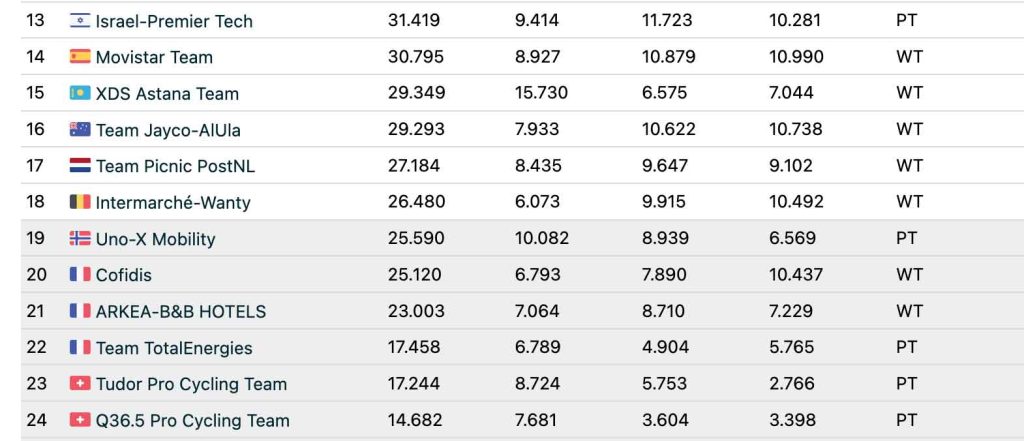Click the Swiss flag beside Q36.5 Pro Cycling
The image size is (1024, 441).
tap(80, 420)
